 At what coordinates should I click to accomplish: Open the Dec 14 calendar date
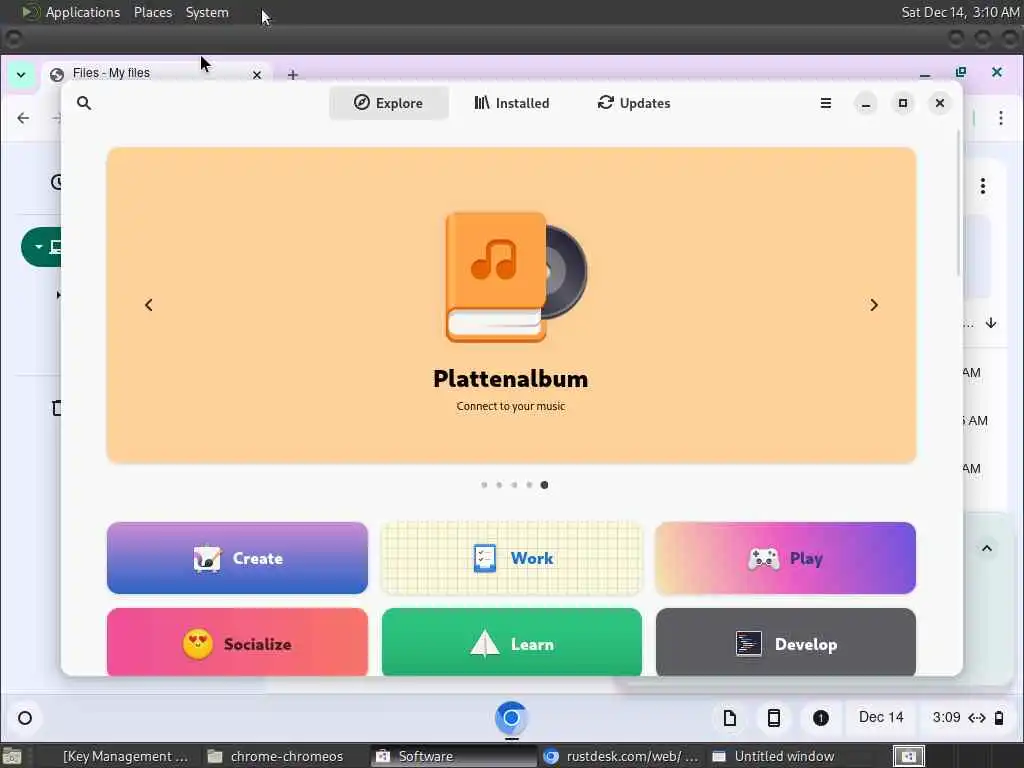pyautogui.click(x=881, y=718)
